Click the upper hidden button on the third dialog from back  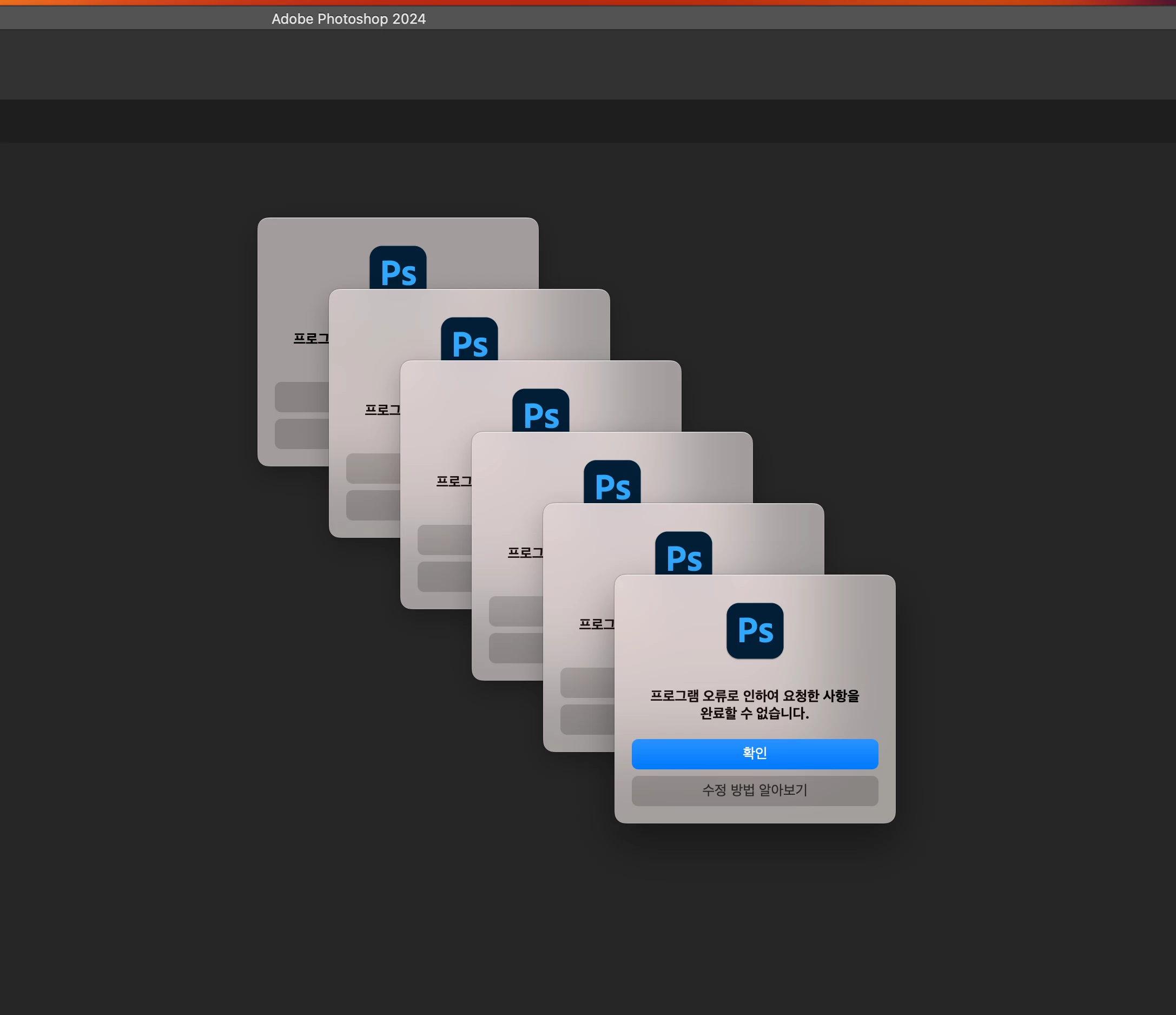pyautogui.click(x=445, y=540)
